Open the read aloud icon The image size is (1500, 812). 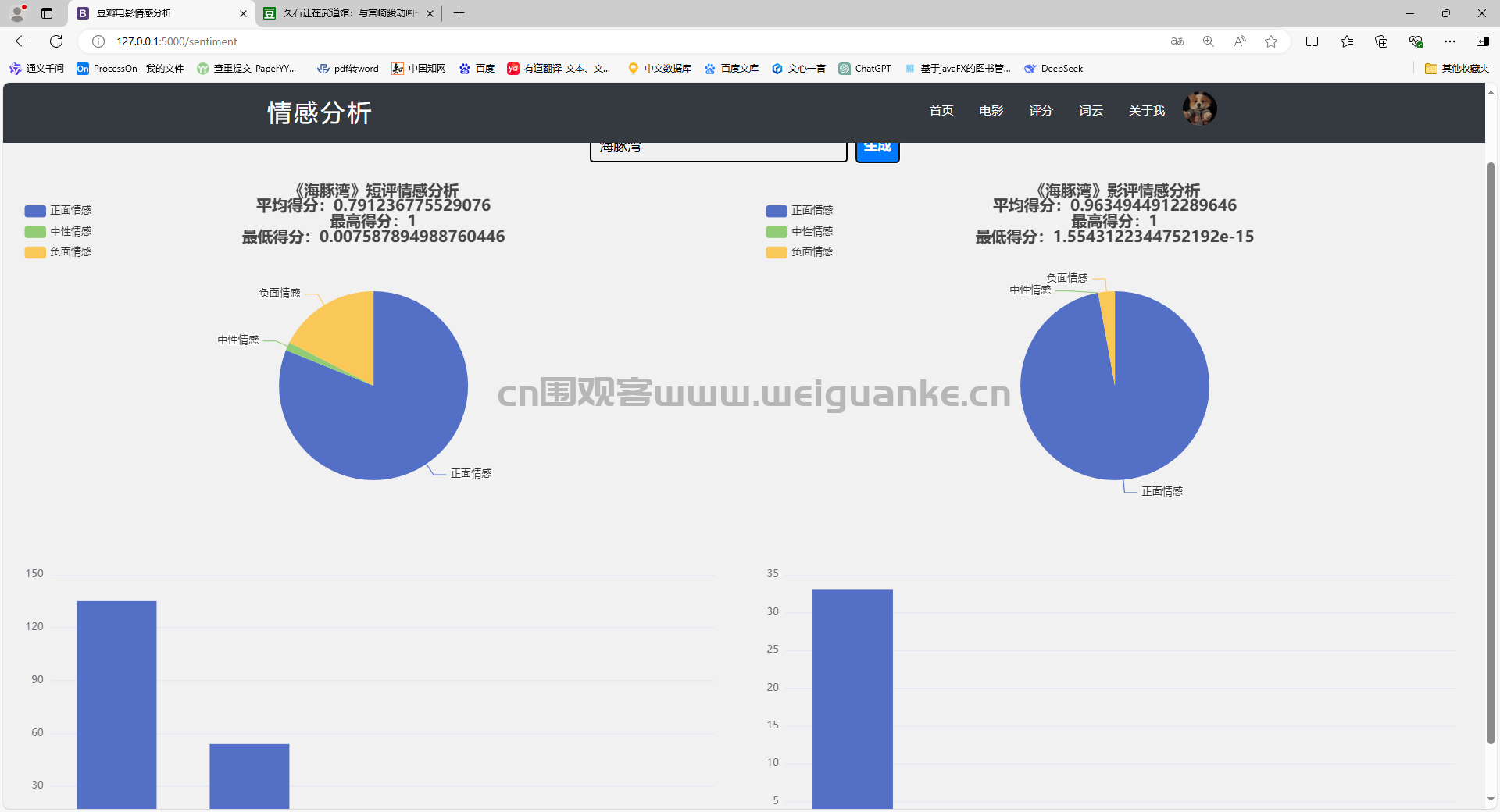(x=1240, y=41)
